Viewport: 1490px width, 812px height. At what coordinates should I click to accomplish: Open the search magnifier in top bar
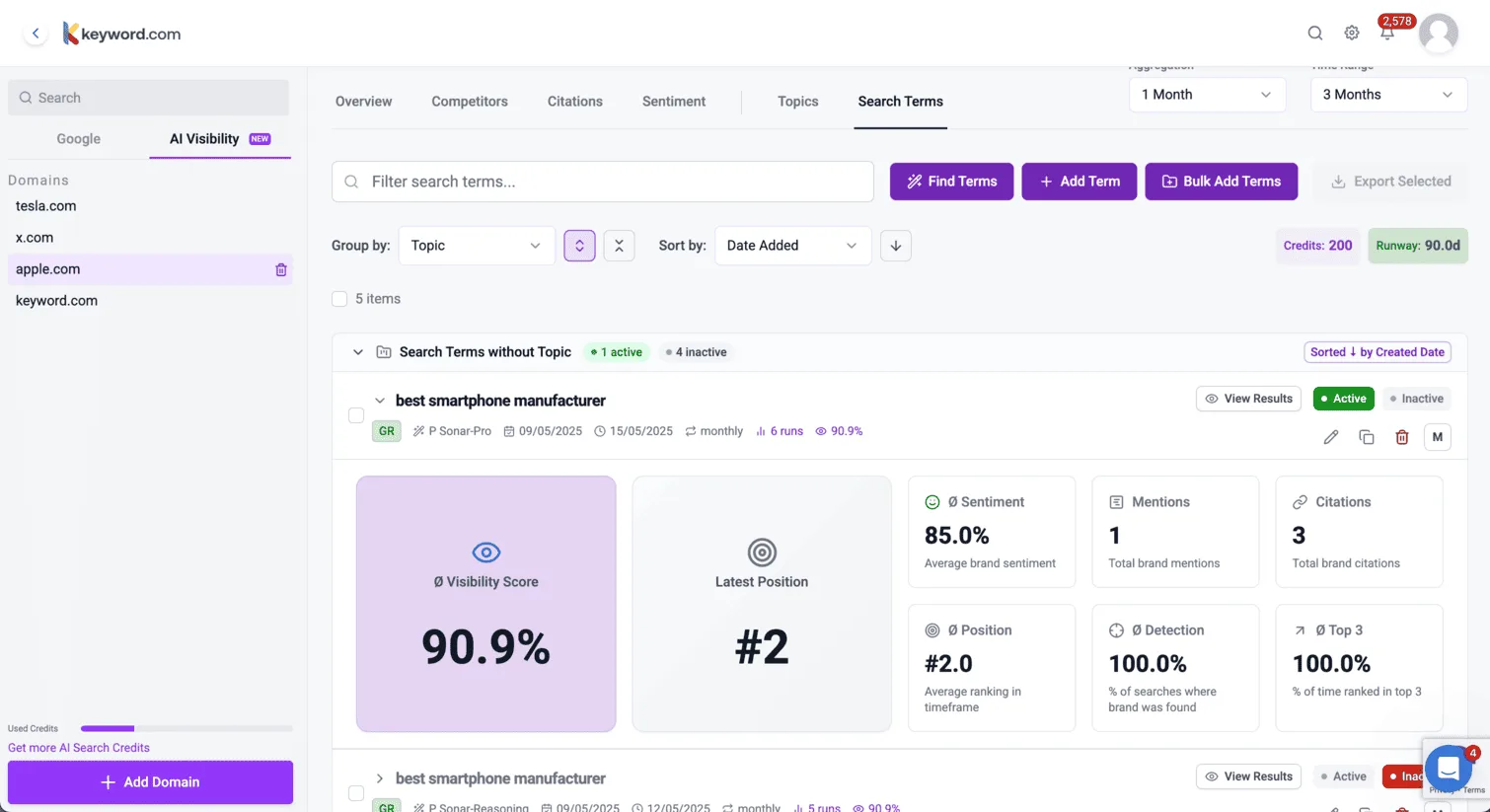coord(1315,32)
